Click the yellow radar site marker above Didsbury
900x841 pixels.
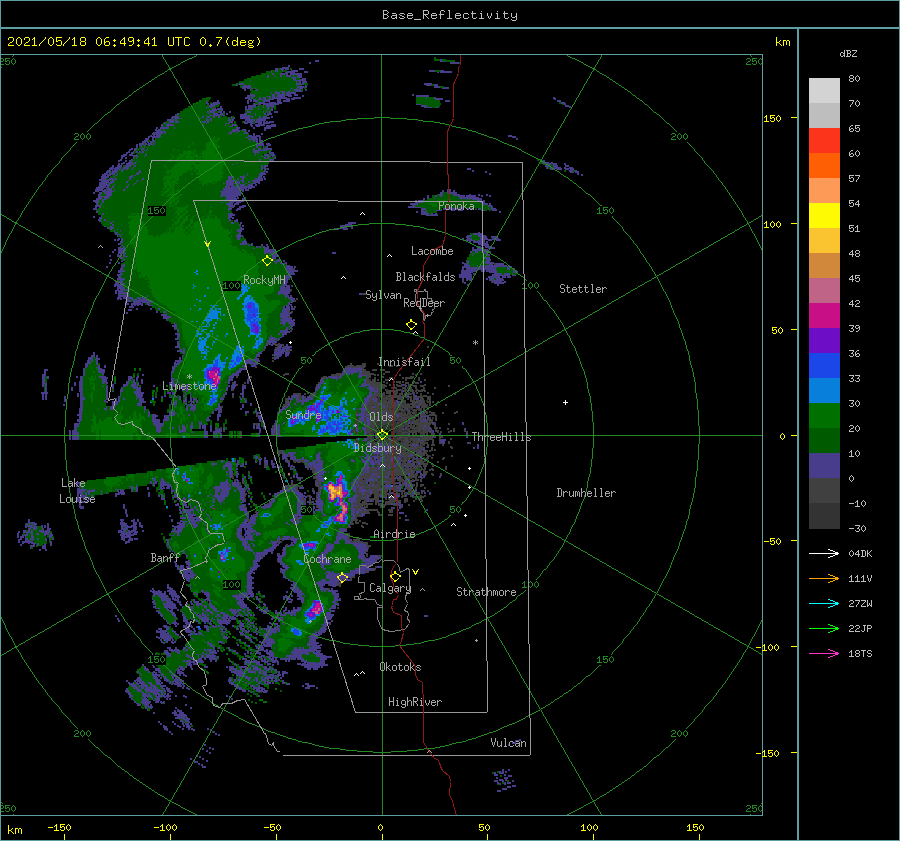382,435
